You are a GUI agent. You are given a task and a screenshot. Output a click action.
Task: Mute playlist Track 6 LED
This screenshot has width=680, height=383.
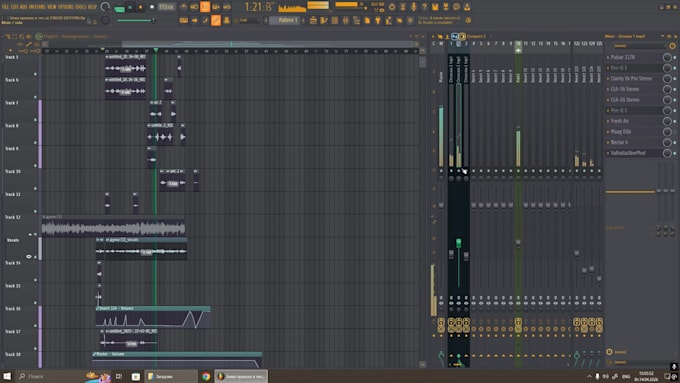click(36, 97)
